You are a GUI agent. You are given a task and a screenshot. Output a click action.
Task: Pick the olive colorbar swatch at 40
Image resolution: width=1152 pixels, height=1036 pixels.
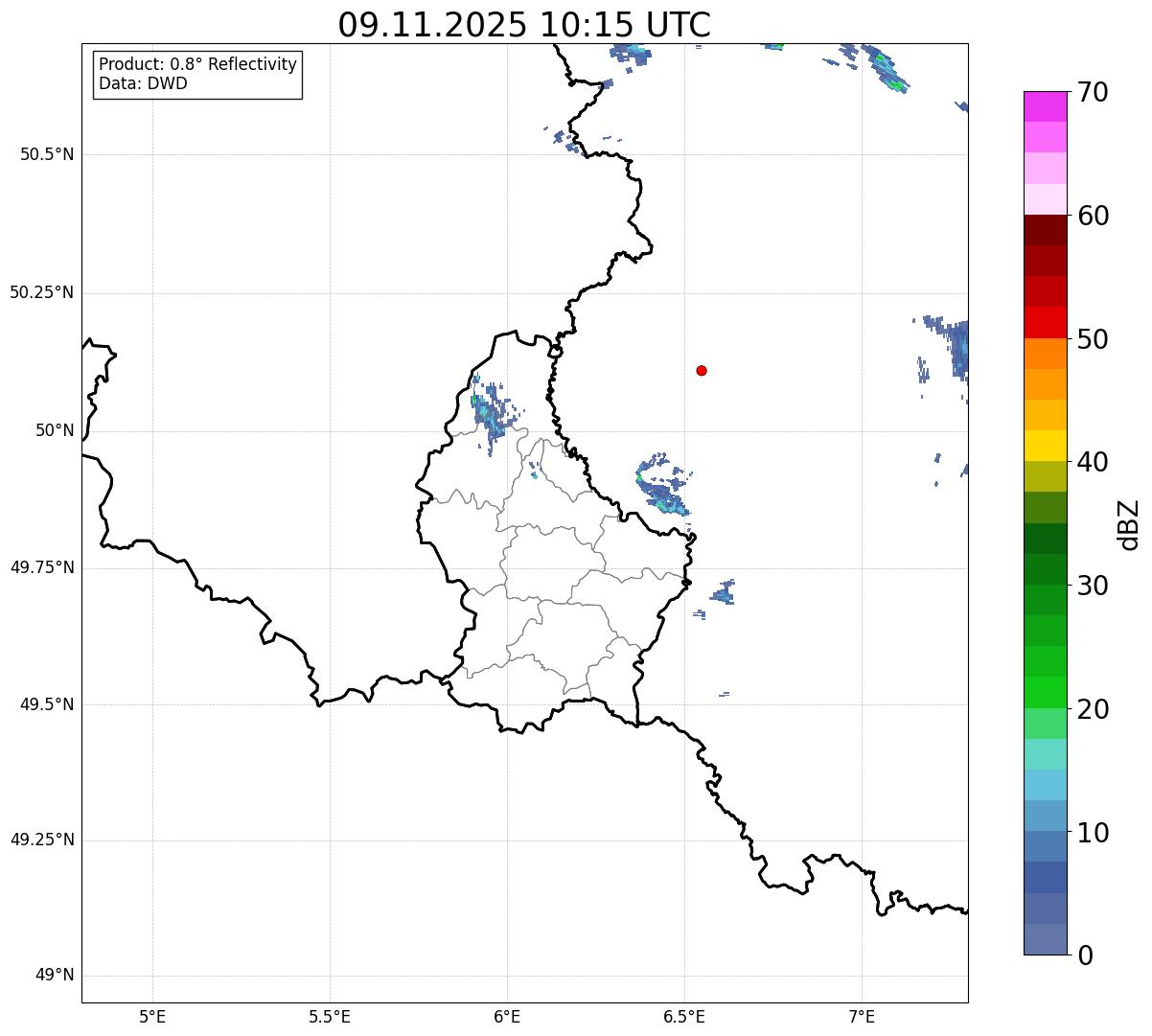pyautogui.click(x=1045, y=476)
